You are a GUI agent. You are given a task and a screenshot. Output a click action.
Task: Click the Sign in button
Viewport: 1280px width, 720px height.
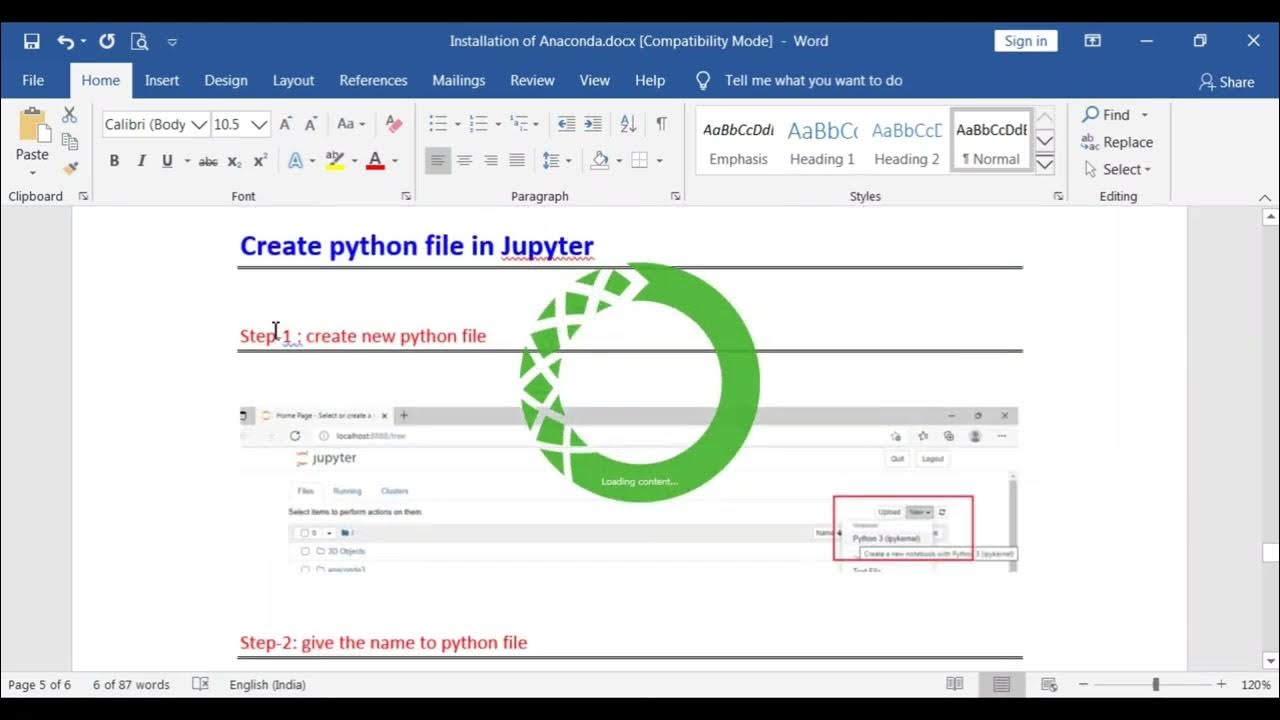tap(1026, 41)
